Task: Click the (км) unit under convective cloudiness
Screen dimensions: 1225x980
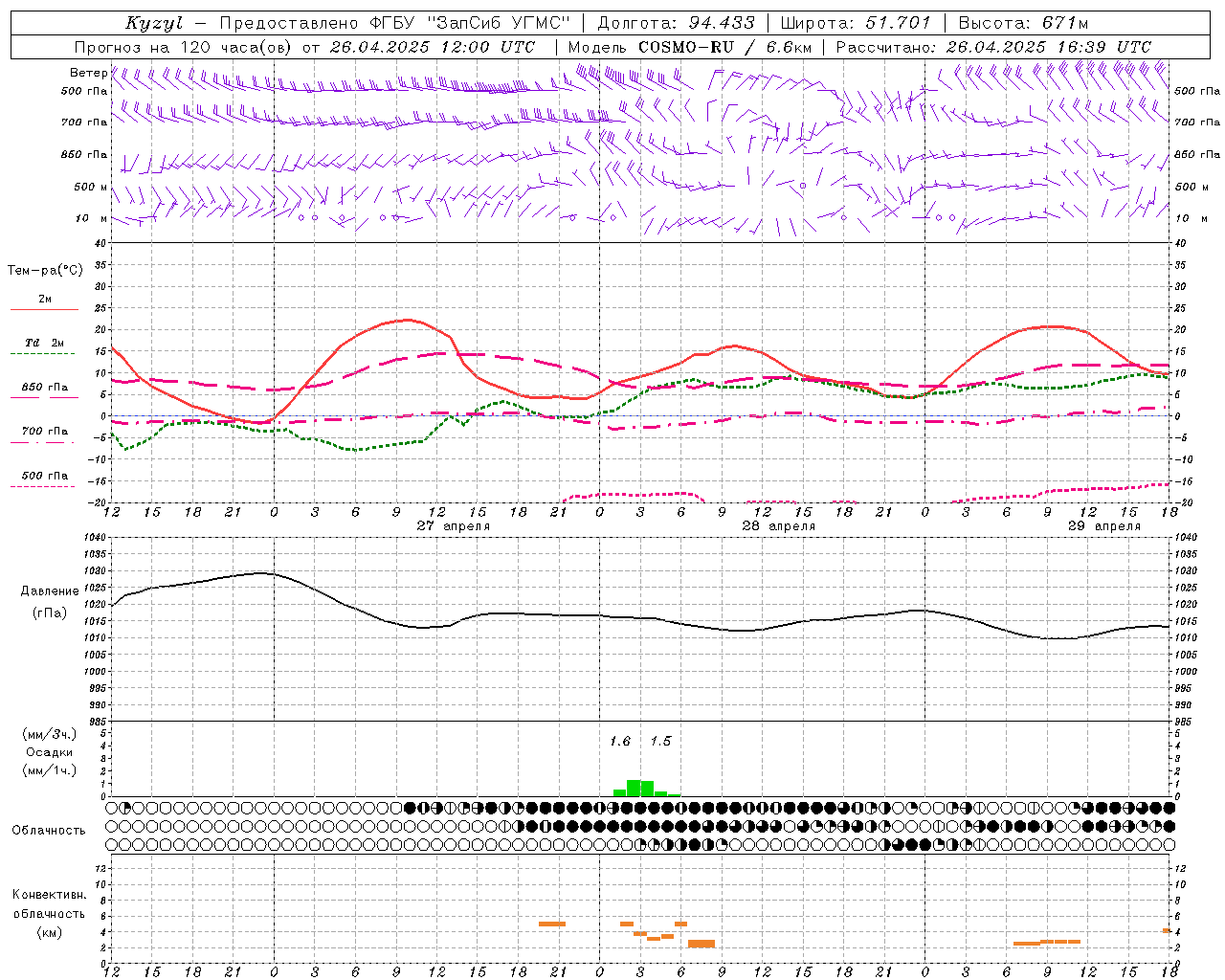Action: [49, 932]
